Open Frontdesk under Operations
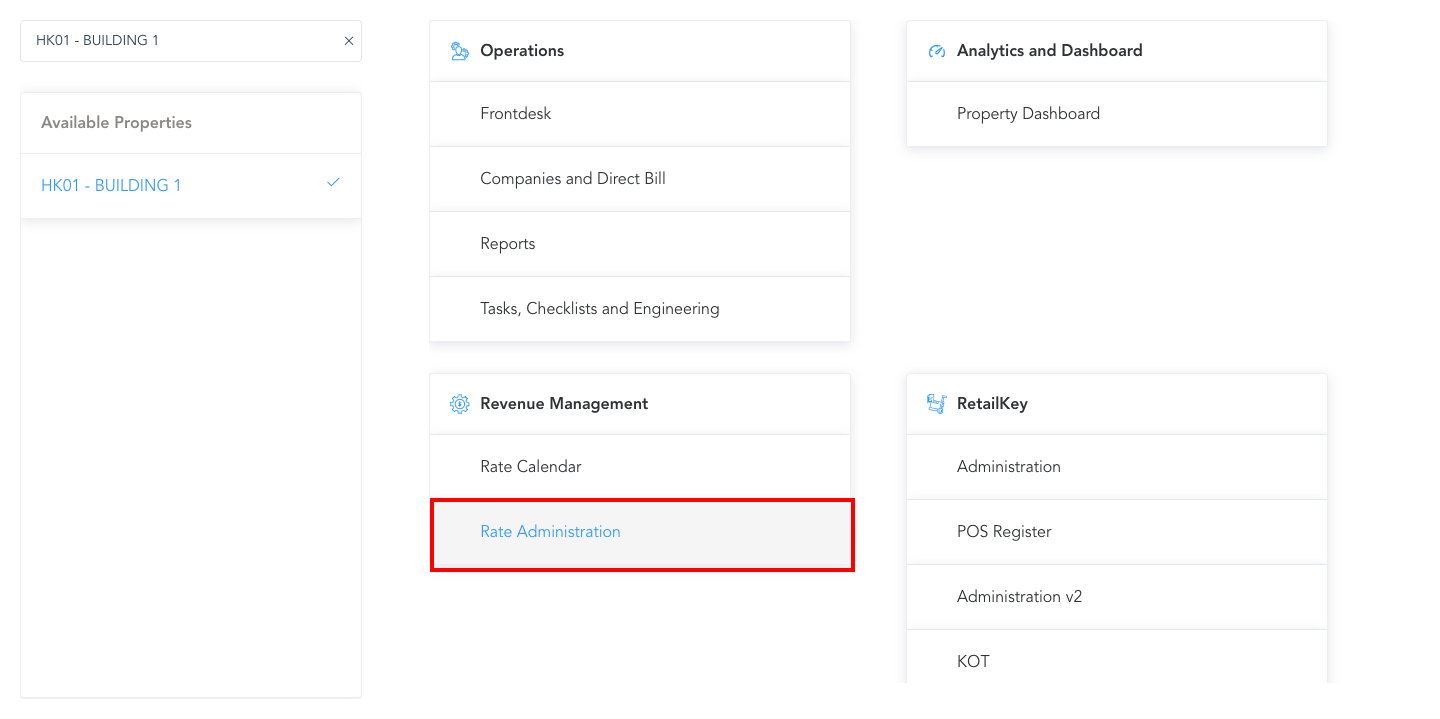Viewport: 1440px width, 719px height. pos(514,113)
